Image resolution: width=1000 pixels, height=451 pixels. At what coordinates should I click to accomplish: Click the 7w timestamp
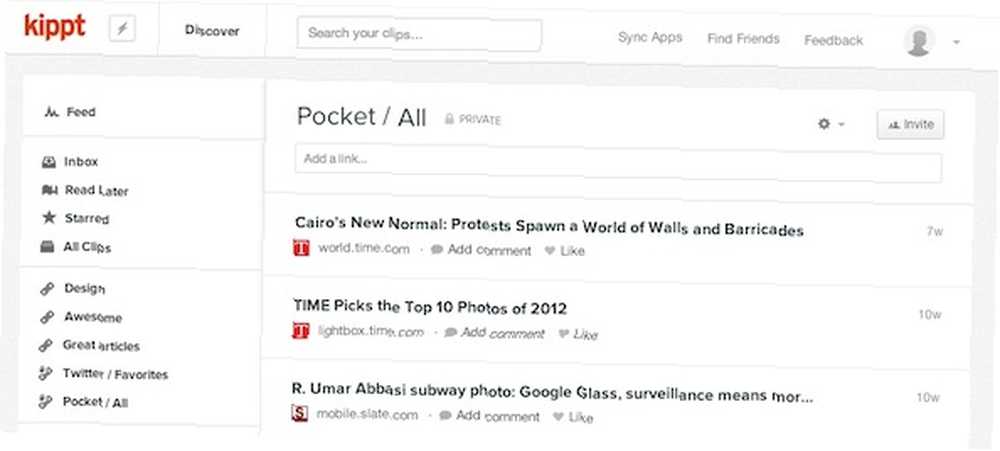(x=934, y=232)
